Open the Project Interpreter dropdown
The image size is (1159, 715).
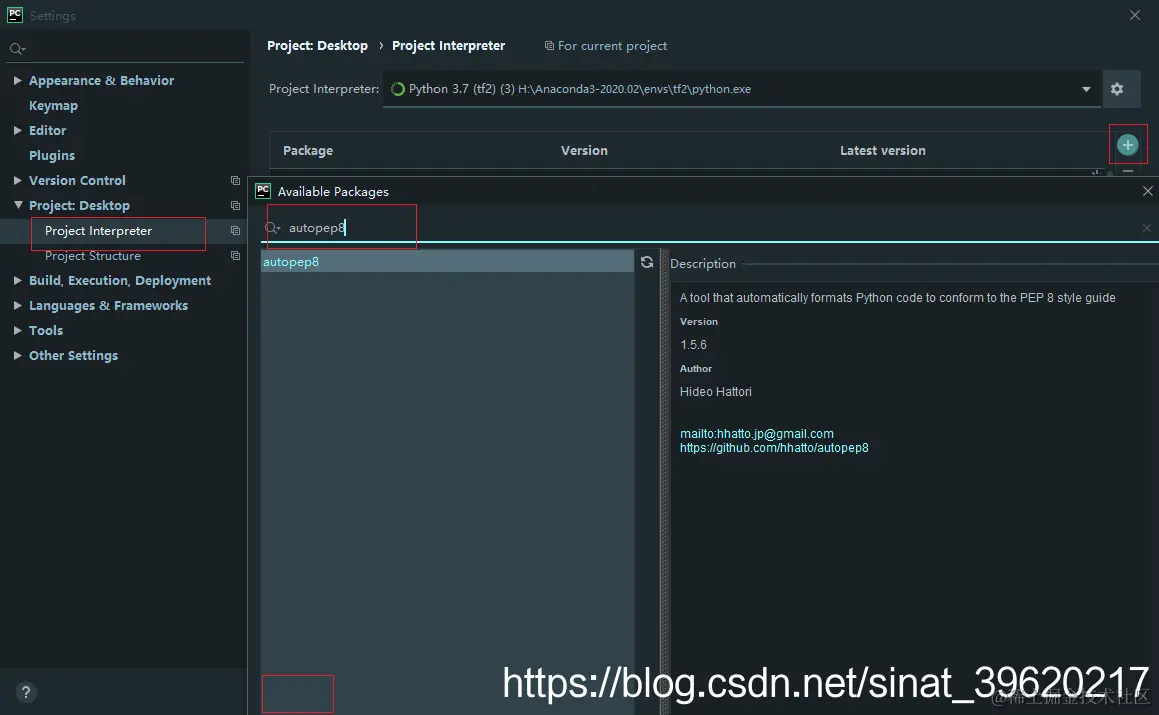tap(1086, 89)
